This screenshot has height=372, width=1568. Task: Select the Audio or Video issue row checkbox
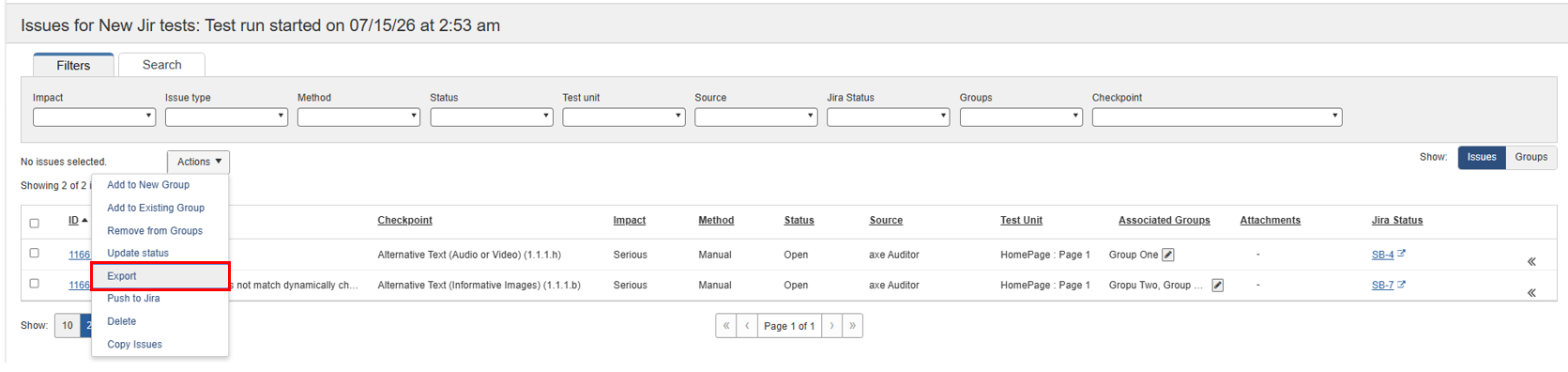click(x=35, y=253)
